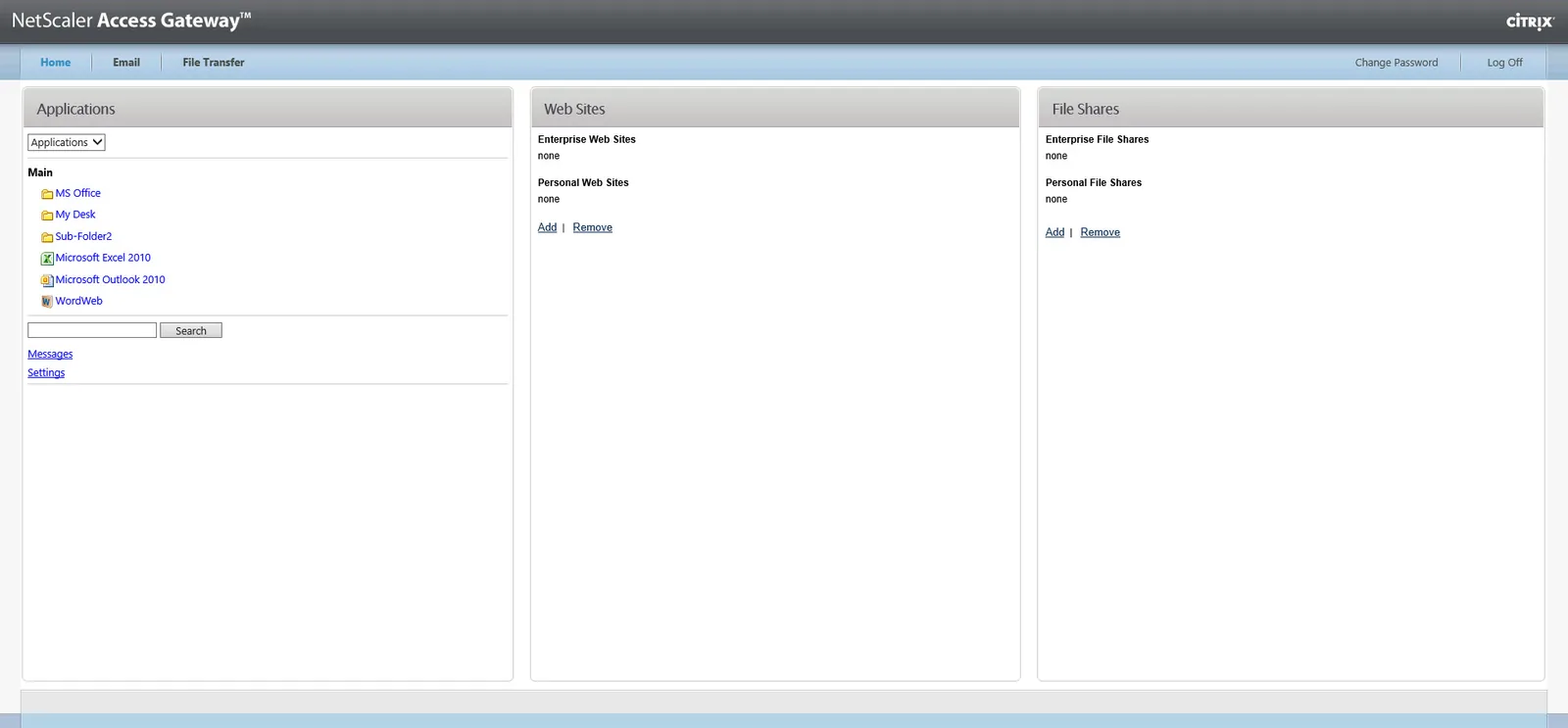Click the File Shares panel header

1291,108
